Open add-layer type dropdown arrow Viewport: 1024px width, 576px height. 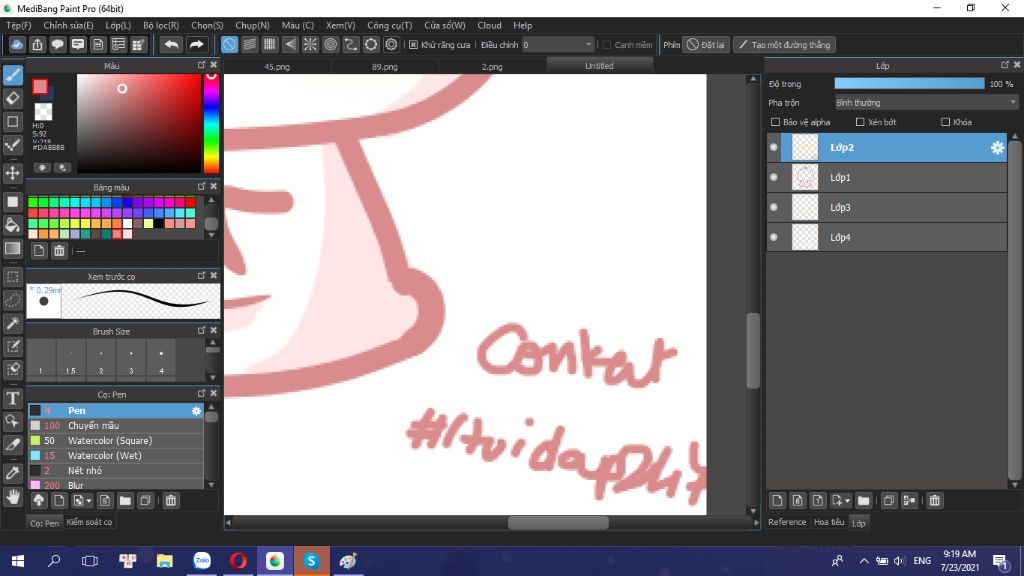point(847,501)
